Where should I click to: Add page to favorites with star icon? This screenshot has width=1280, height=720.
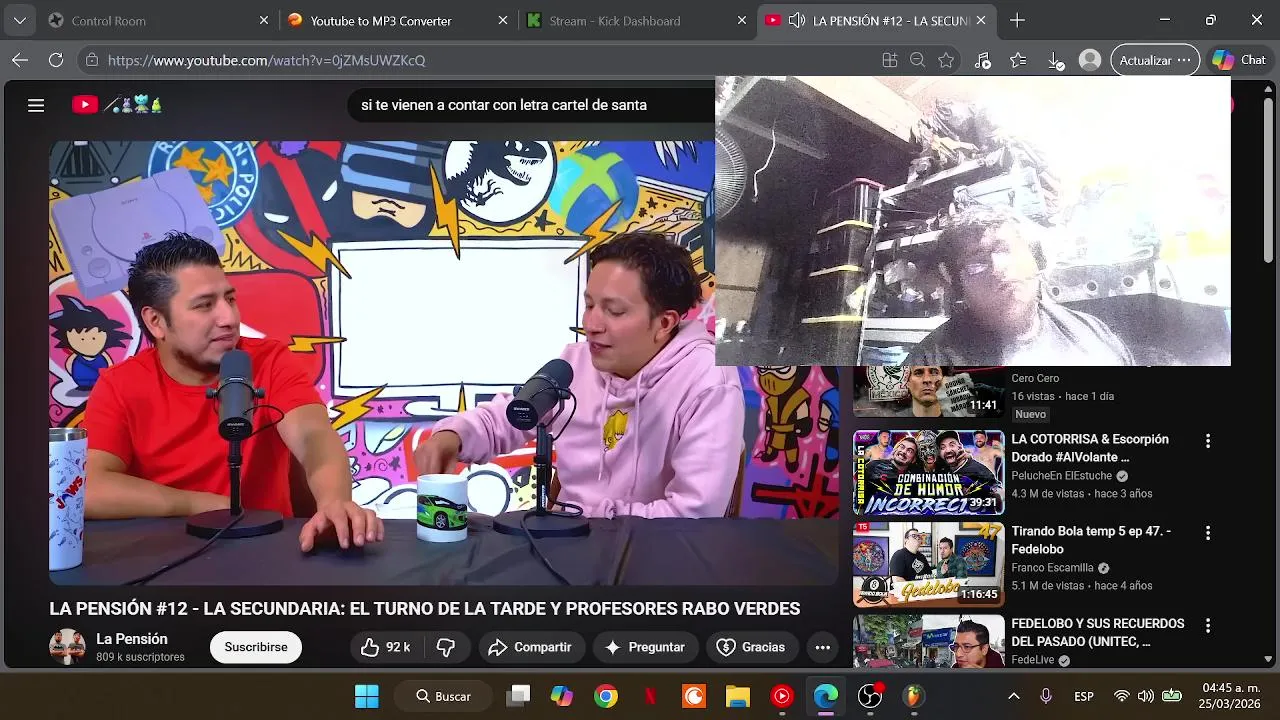(x=946, y=60)
